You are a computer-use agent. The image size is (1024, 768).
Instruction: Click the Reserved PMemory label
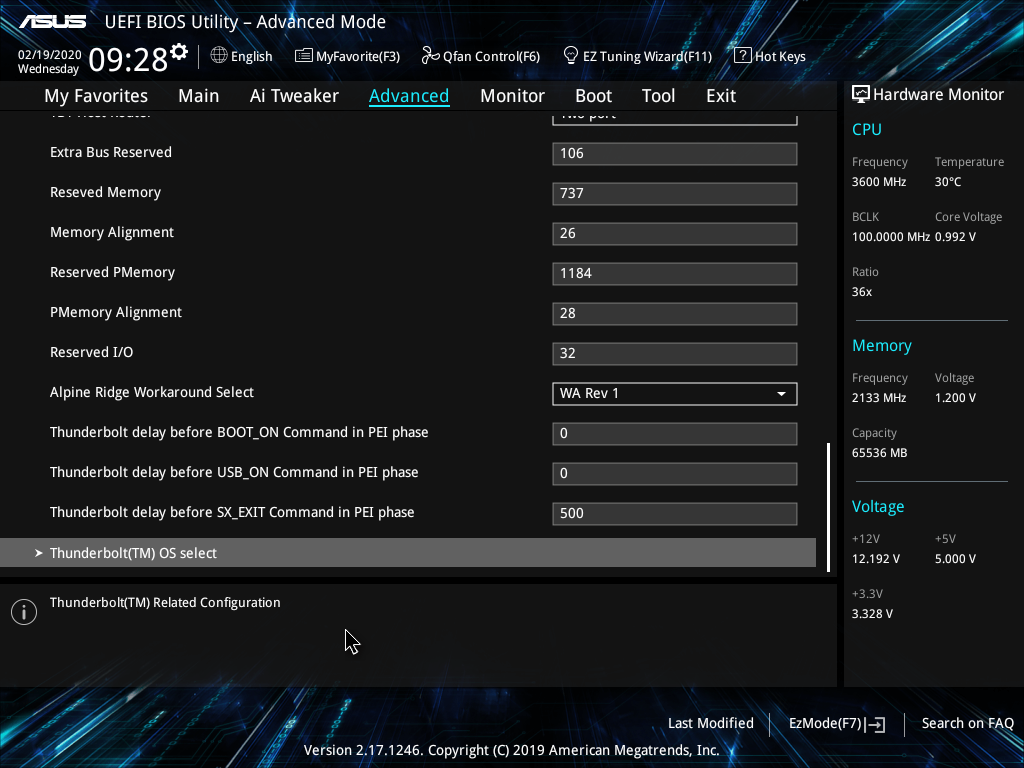click(x=112, y=272)
